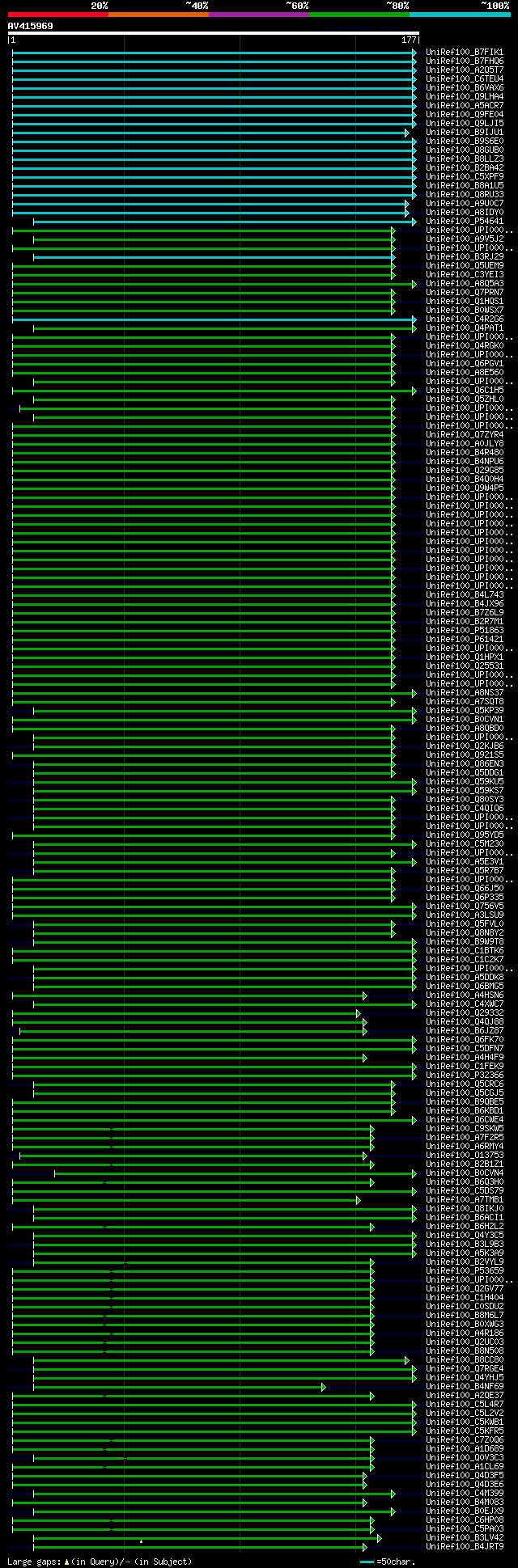Viewport: 518px width, 1568px height.
Task: Click the green ~80% identity legend segment
Action: [x=359, y=15]
